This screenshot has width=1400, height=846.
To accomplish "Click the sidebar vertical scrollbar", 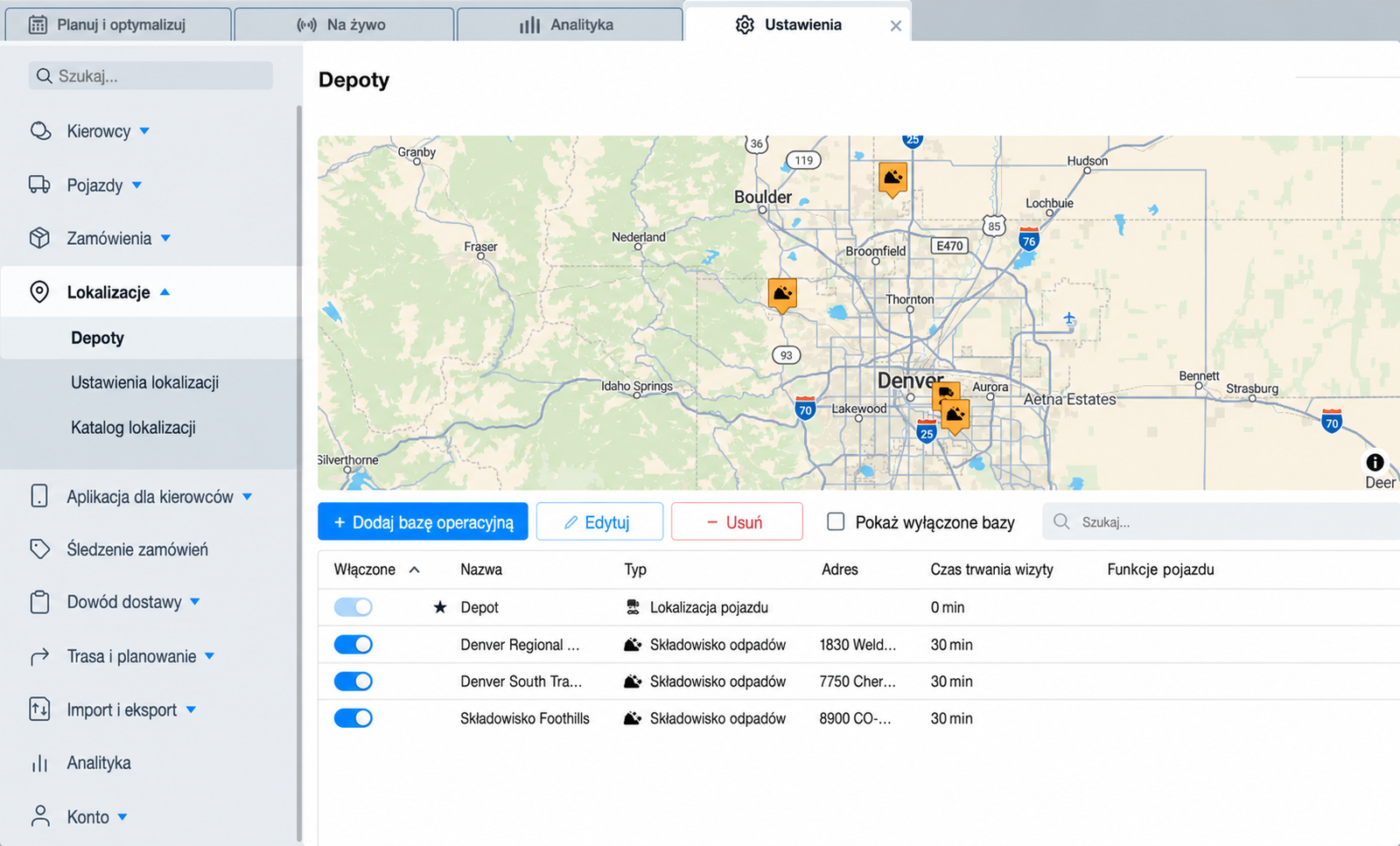I will [x=299, y=472].
